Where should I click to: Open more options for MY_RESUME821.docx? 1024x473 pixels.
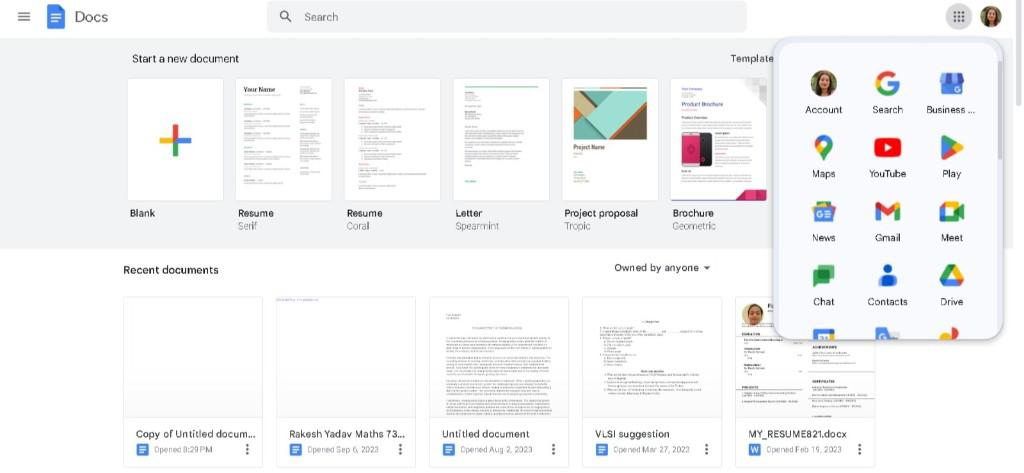(859, 449)
